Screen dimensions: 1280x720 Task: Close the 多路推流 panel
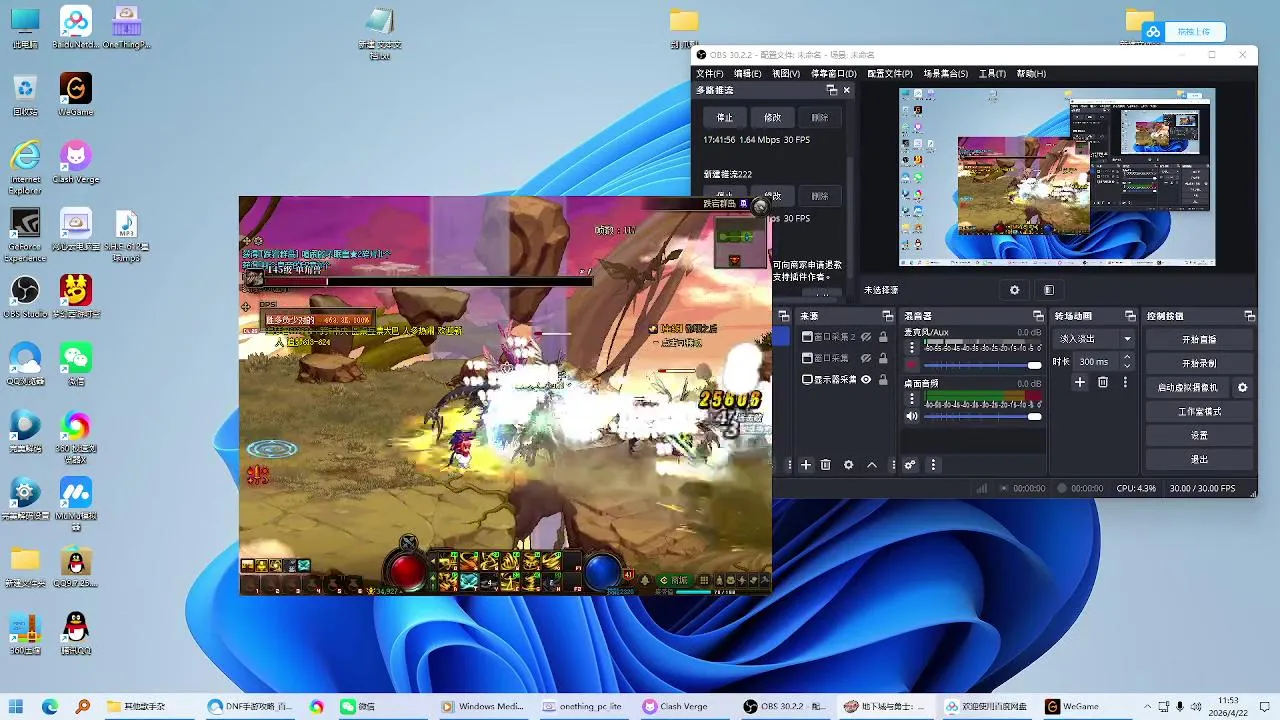click(847, 90)
